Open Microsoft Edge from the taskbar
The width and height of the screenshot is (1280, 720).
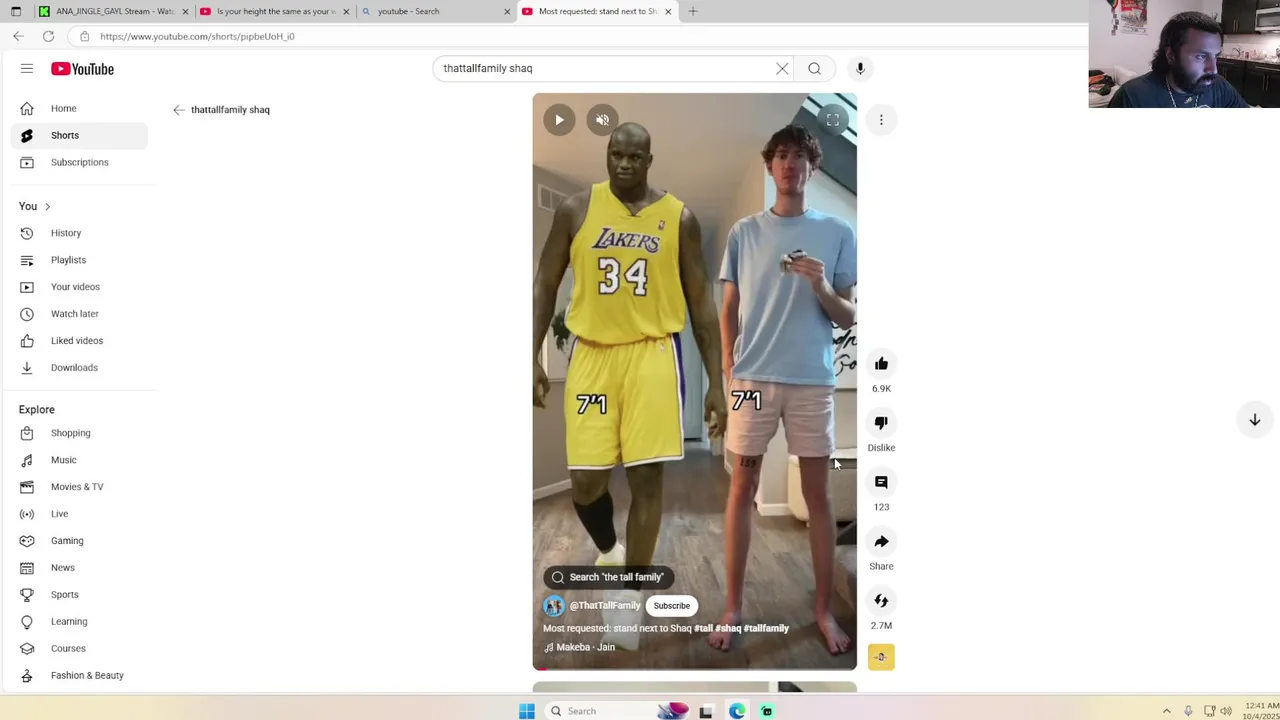coord(737,711)
